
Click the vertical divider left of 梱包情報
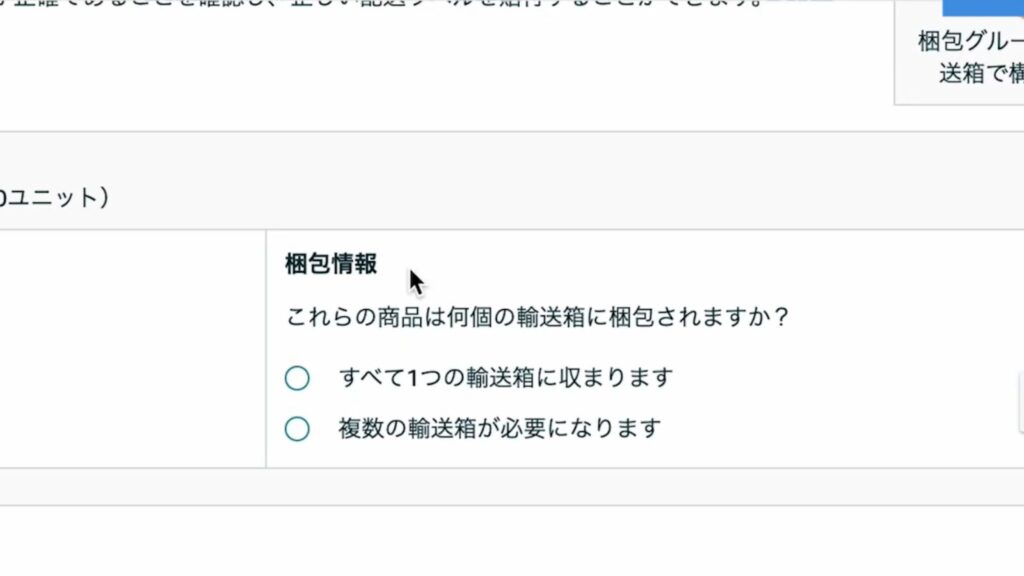[266, 348]
